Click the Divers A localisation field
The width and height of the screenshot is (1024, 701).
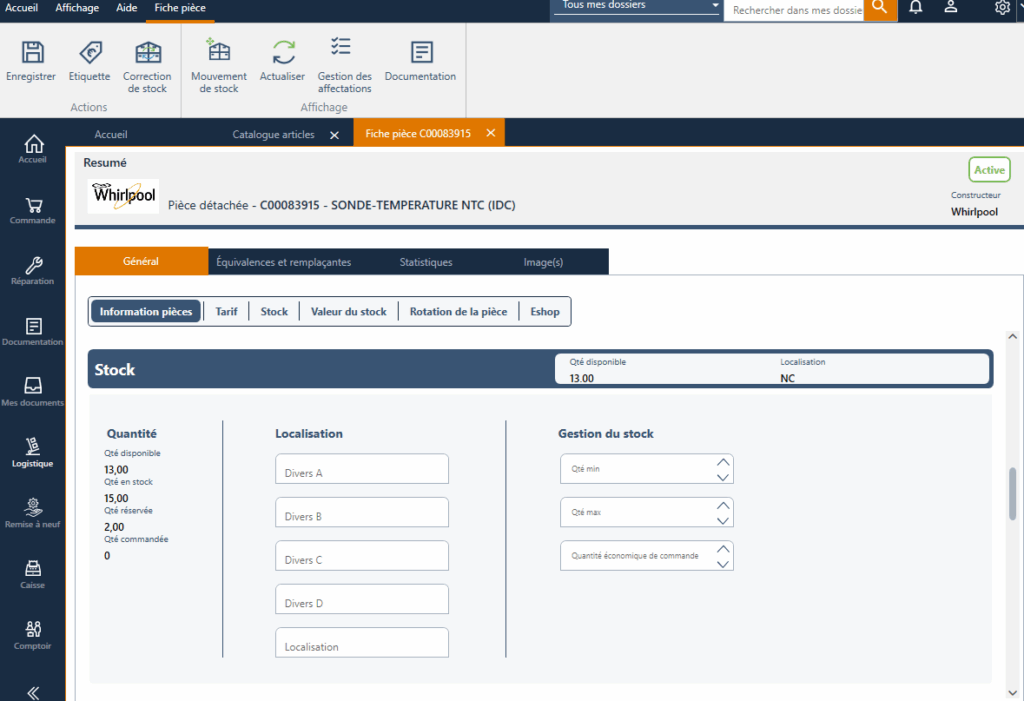(x=361, y=469)
